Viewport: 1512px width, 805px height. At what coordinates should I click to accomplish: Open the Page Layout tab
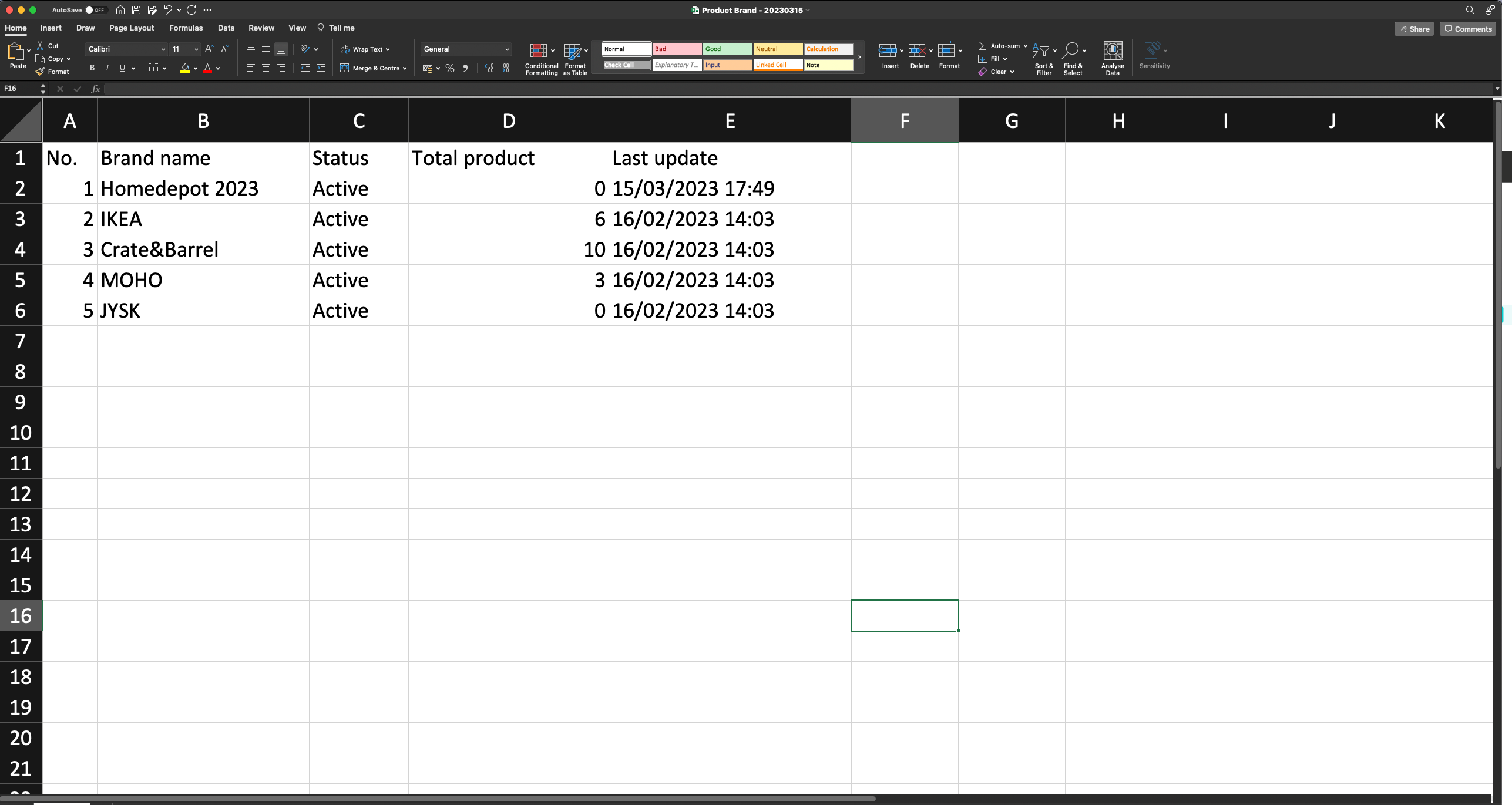(132, 28)
